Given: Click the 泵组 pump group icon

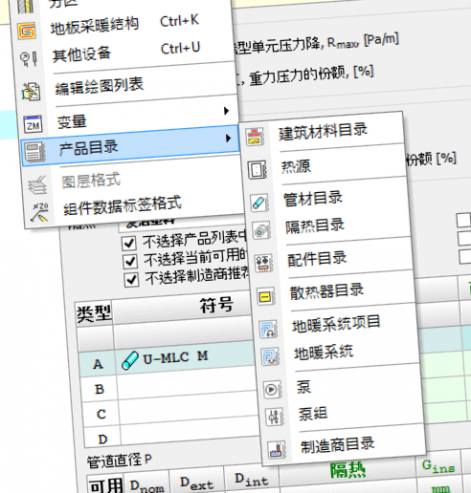Looking at the screenshot, I should (x=274, y=417).
